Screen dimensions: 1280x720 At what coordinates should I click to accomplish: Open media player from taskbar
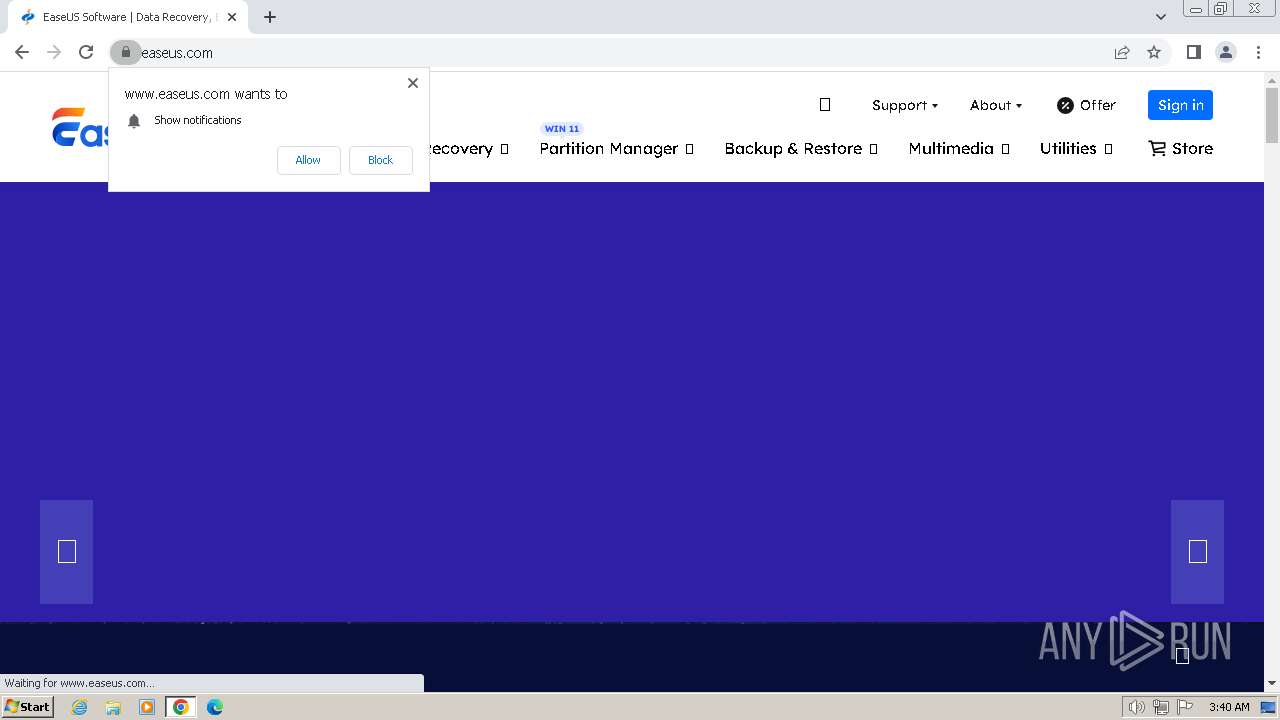pos(147,707)
